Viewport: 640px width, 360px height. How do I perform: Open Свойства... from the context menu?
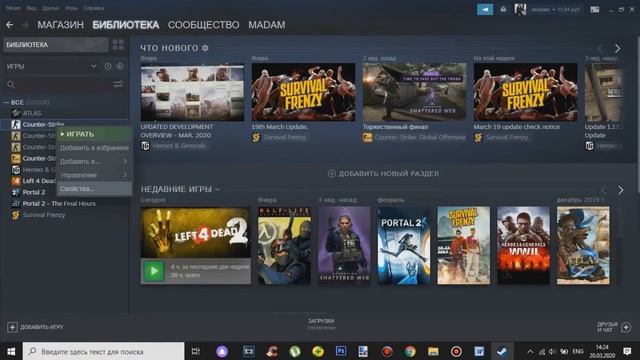click(x=94, y=189)
